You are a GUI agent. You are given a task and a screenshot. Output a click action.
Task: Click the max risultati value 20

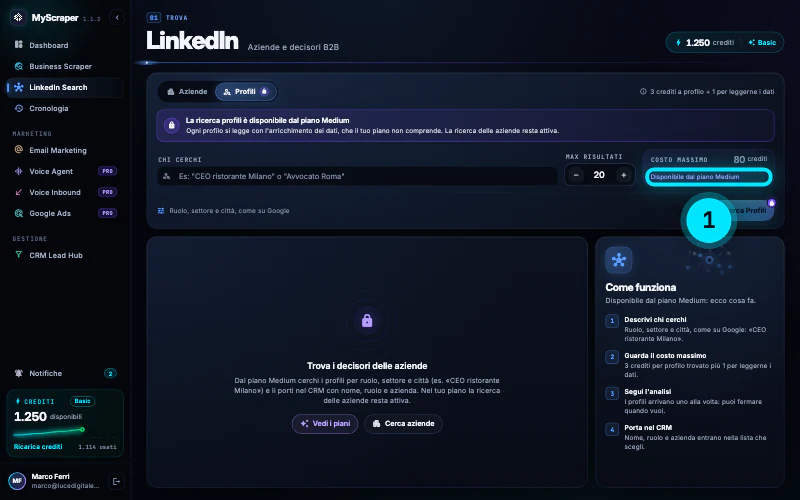(x=599, y=175)
